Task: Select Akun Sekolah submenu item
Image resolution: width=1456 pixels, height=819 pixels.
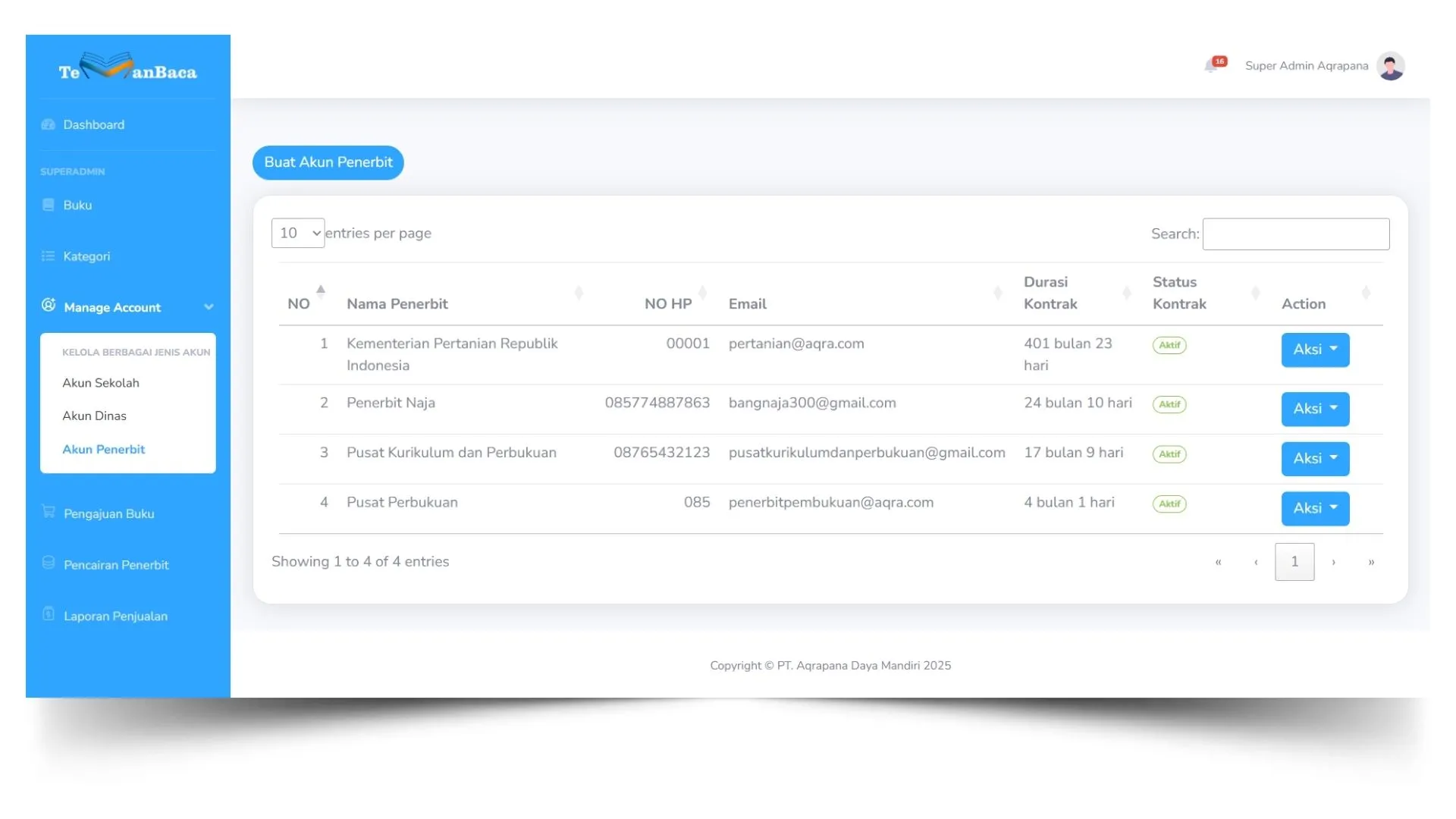Action: click(101, 383)
